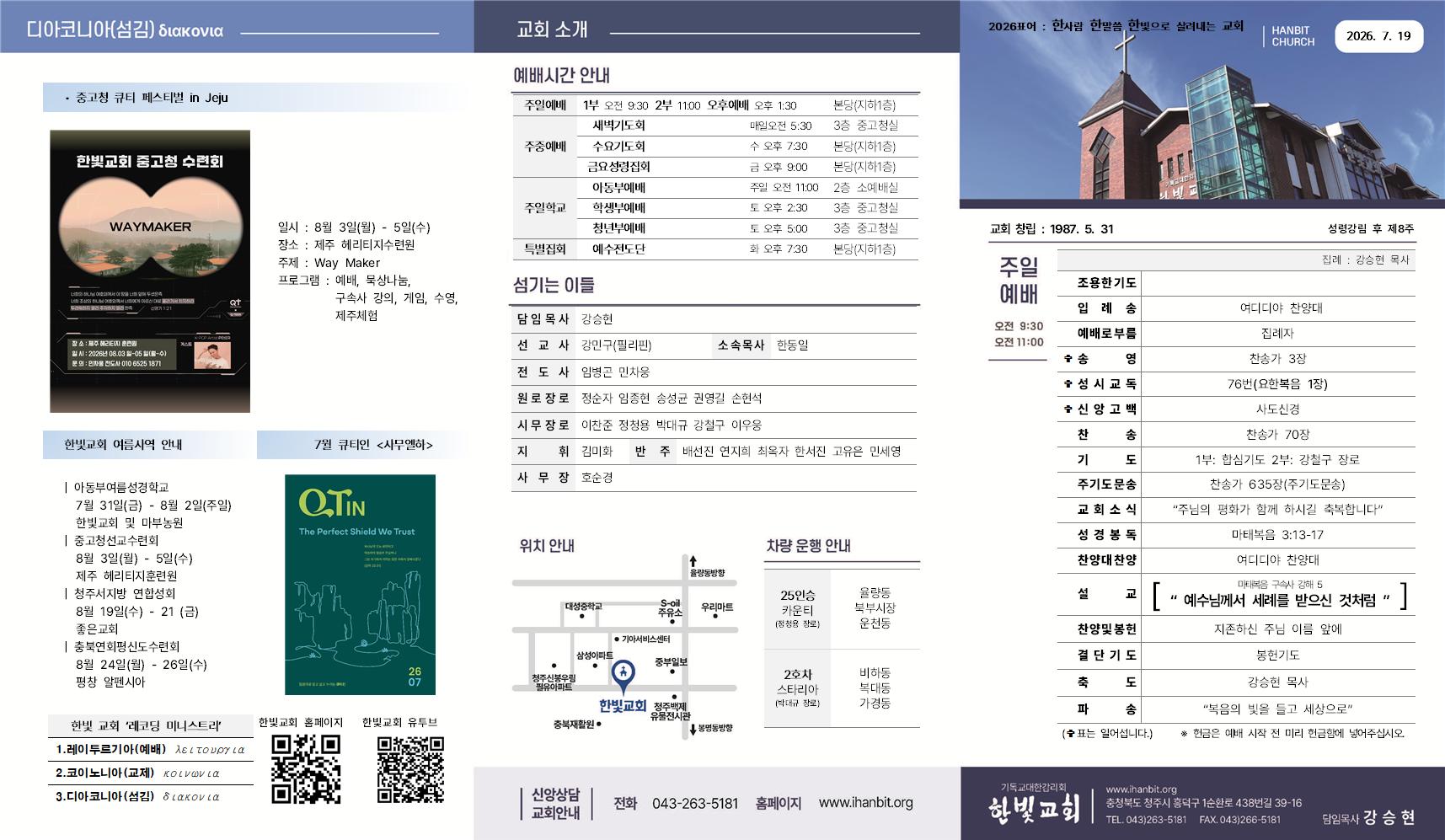The width and height of the screenshot is (1445, 840).
Task: Click 아동부여름성경학교 item in summer list
Action: coord(121,487)
